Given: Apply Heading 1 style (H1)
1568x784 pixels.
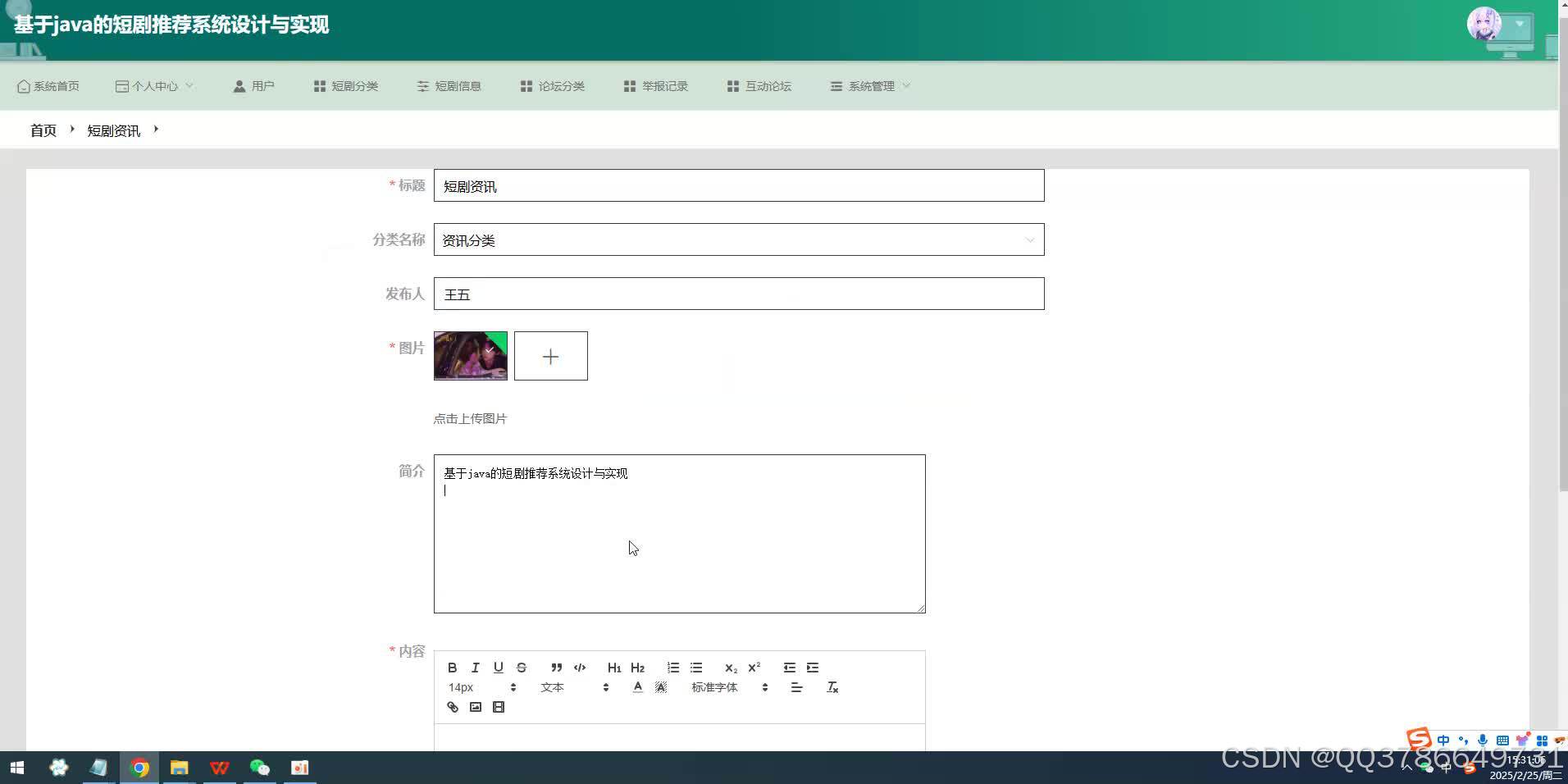Looking at the screenshot, I should (614, 668).
